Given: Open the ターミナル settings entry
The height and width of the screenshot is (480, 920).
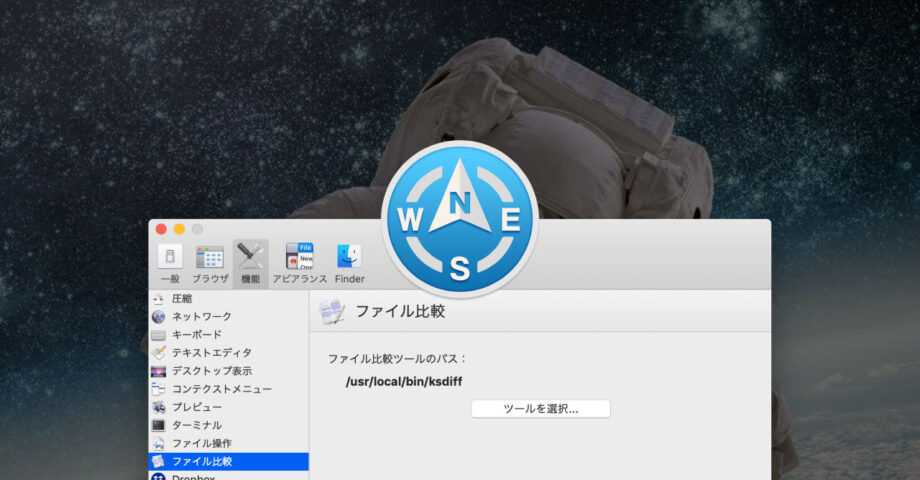Looking at the screenshot, I should (x=196, y=425).
